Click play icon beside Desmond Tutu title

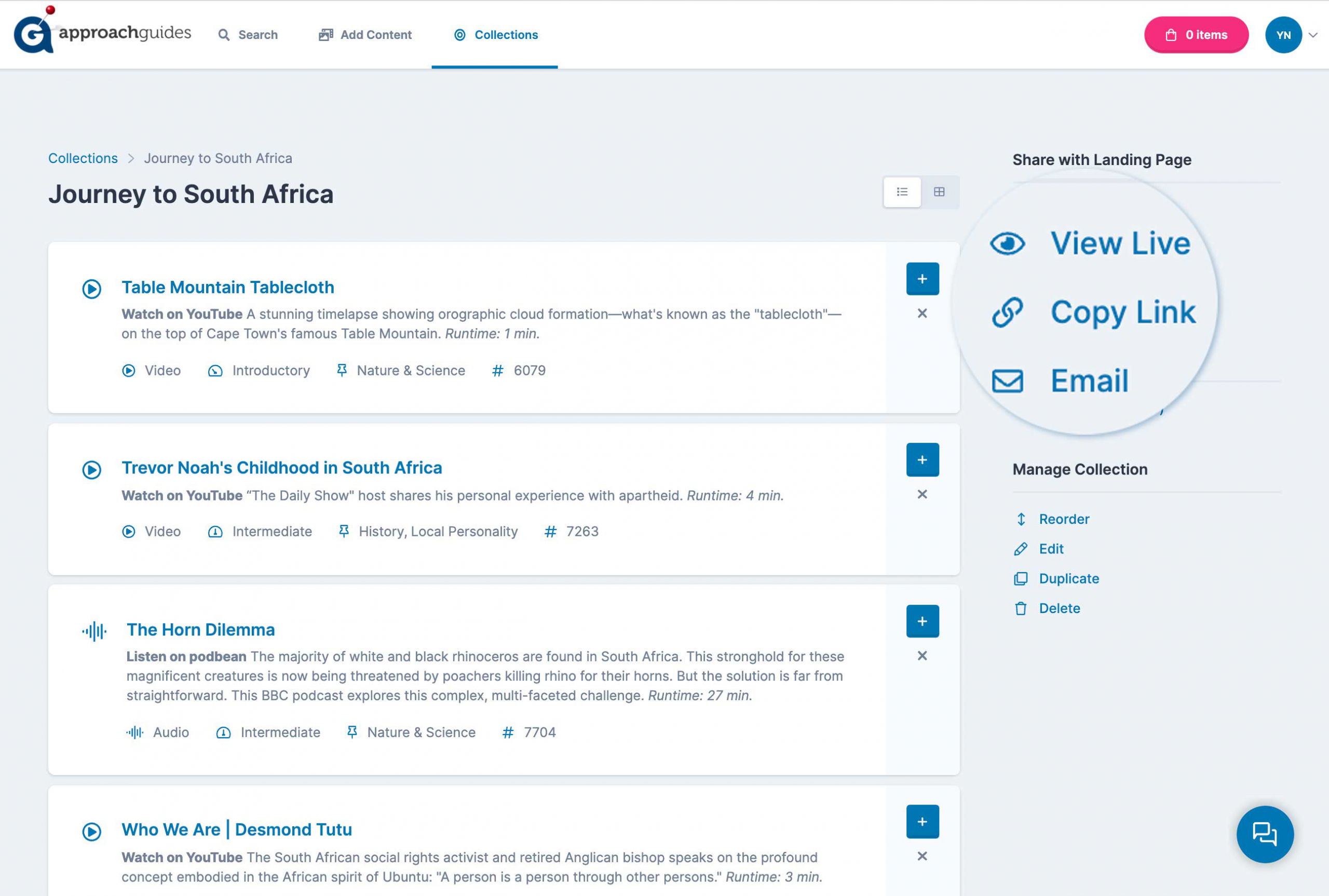pyautogui.click(x=91, y=832)
